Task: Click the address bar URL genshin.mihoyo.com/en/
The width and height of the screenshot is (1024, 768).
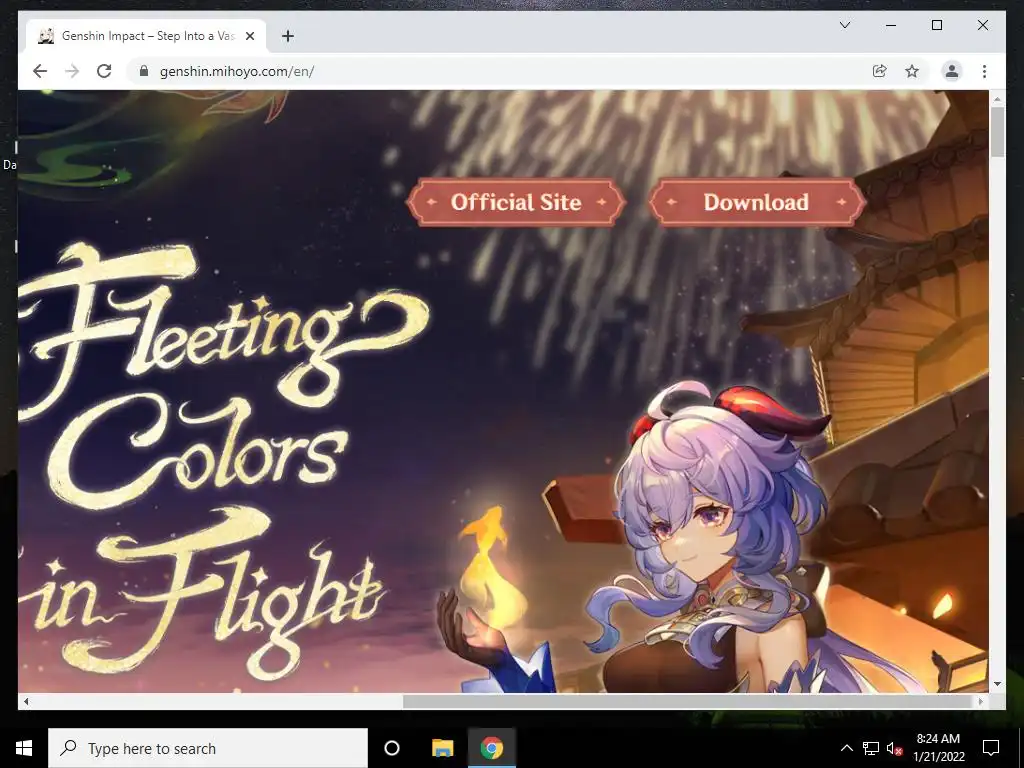Action: (237, 71)
